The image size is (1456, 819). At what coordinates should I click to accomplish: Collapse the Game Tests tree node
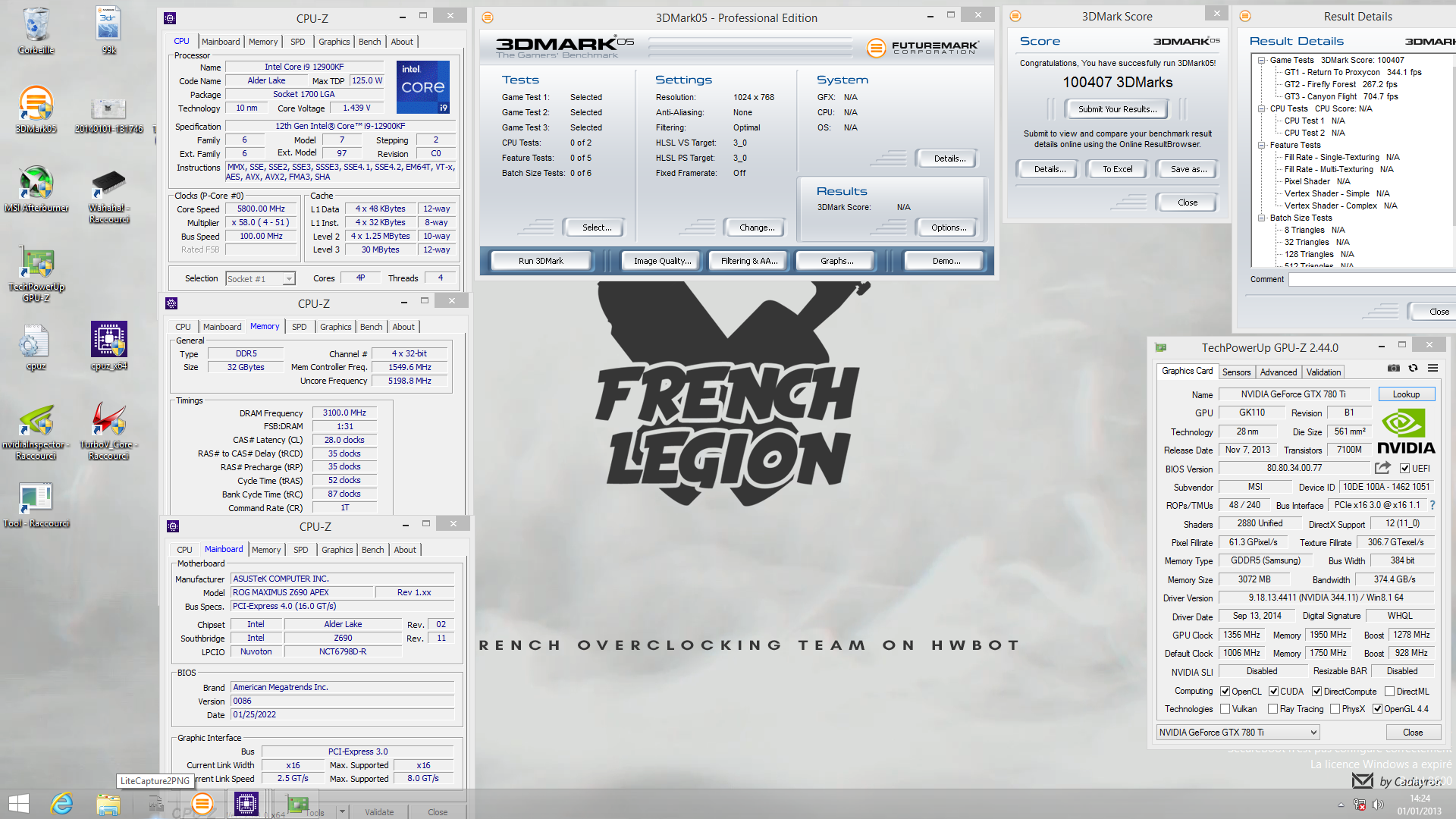[1262, 60]
